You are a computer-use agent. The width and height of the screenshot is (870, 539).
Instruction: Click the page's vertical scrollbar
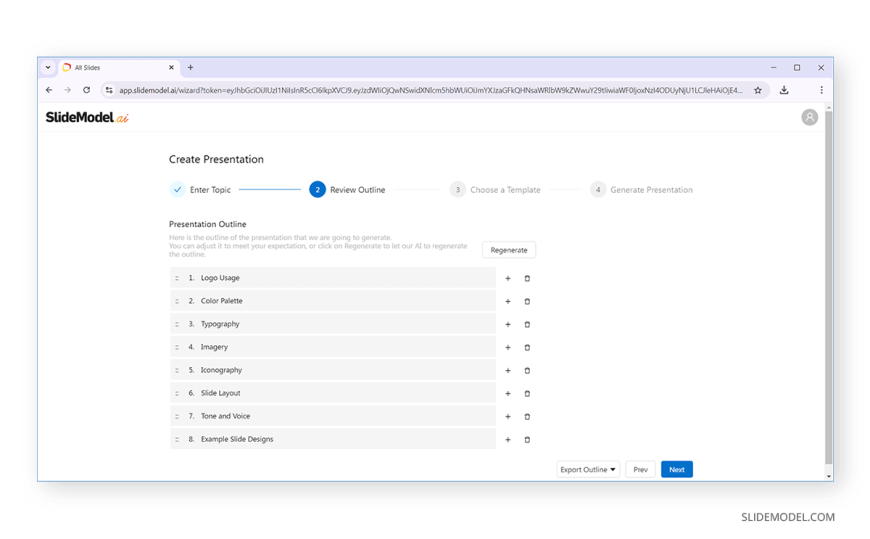(x=828, y=290)
